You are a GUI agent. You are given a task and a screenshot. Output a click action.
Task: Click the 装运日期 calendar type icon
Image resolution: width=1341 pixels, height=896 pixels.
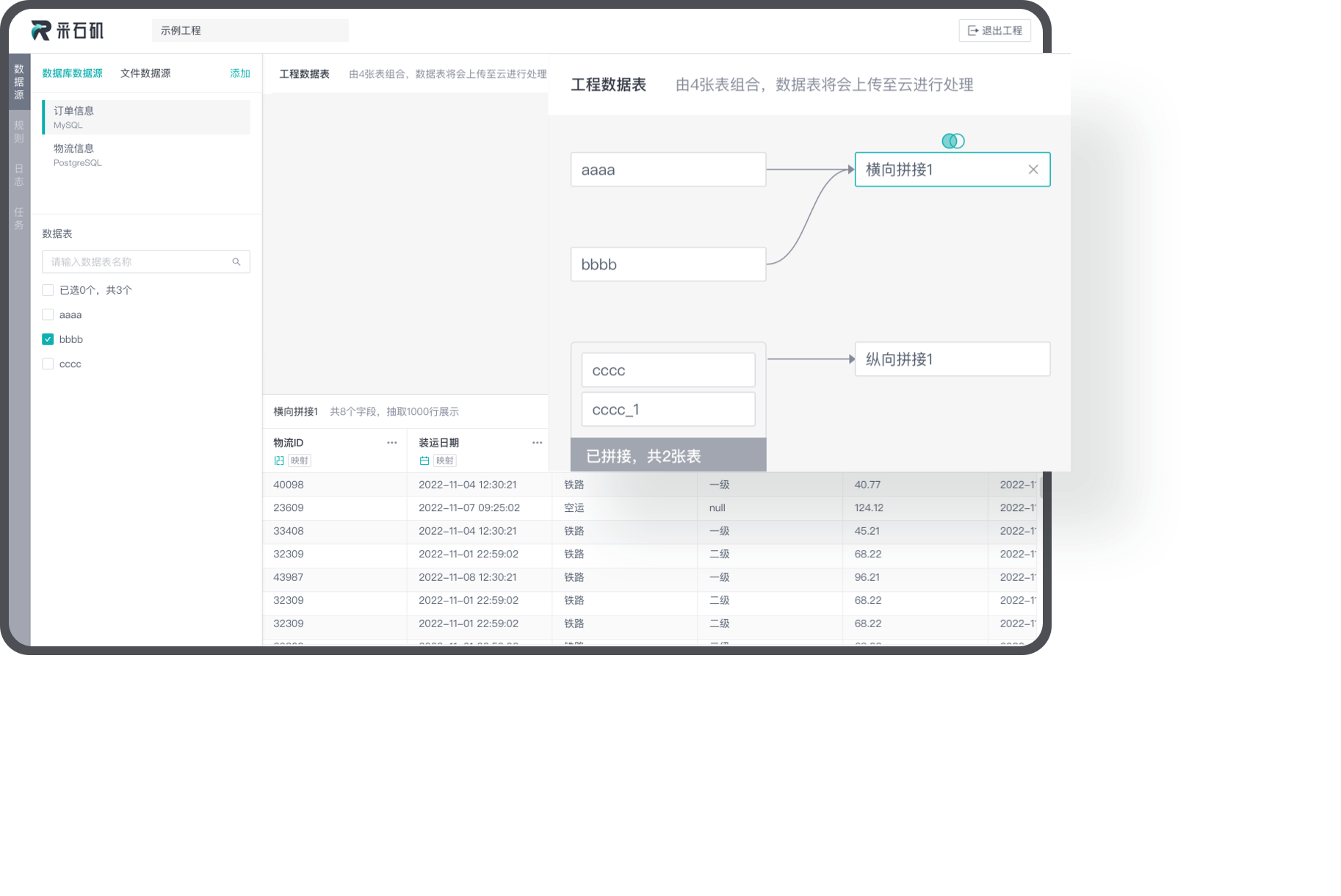click(424, 460)
